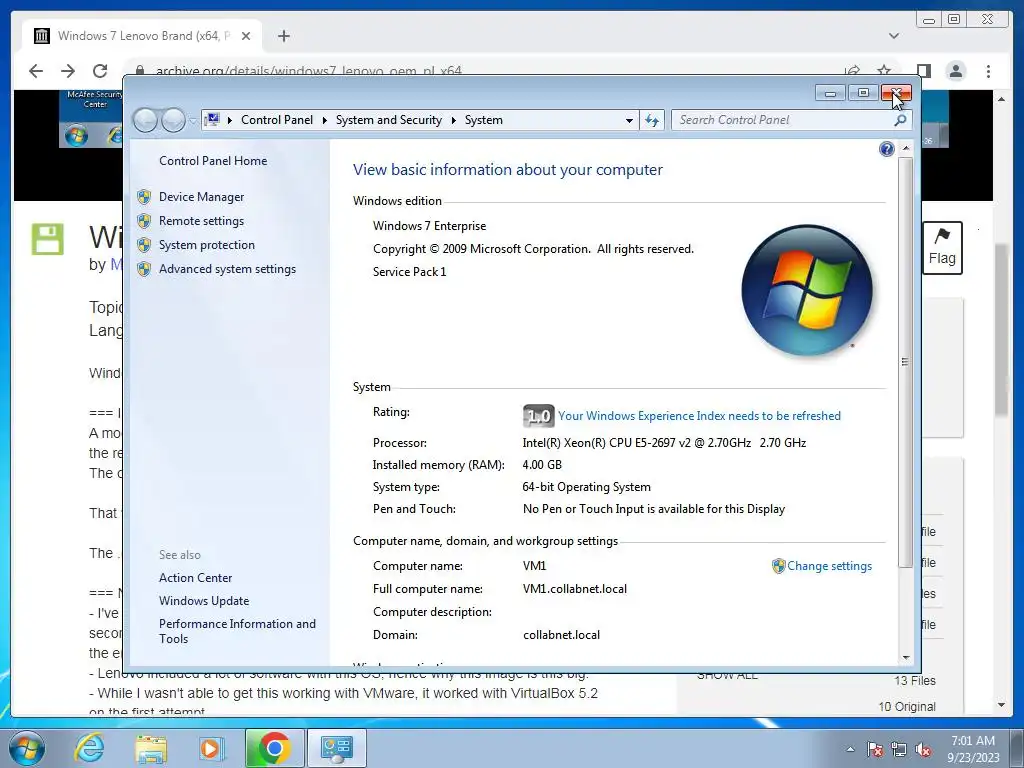Switch to Chrome on the taskbar

274,748
